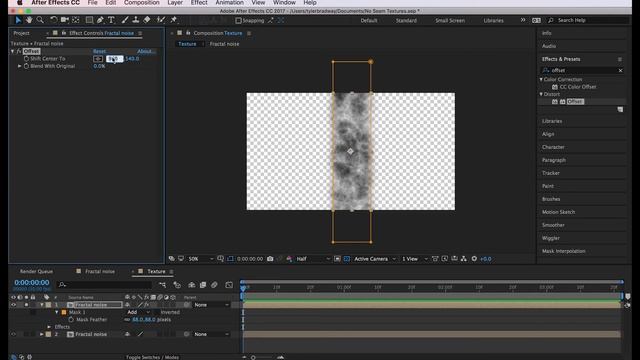
Task: Open the Effect menu
Action: click(x=199, y=3)
